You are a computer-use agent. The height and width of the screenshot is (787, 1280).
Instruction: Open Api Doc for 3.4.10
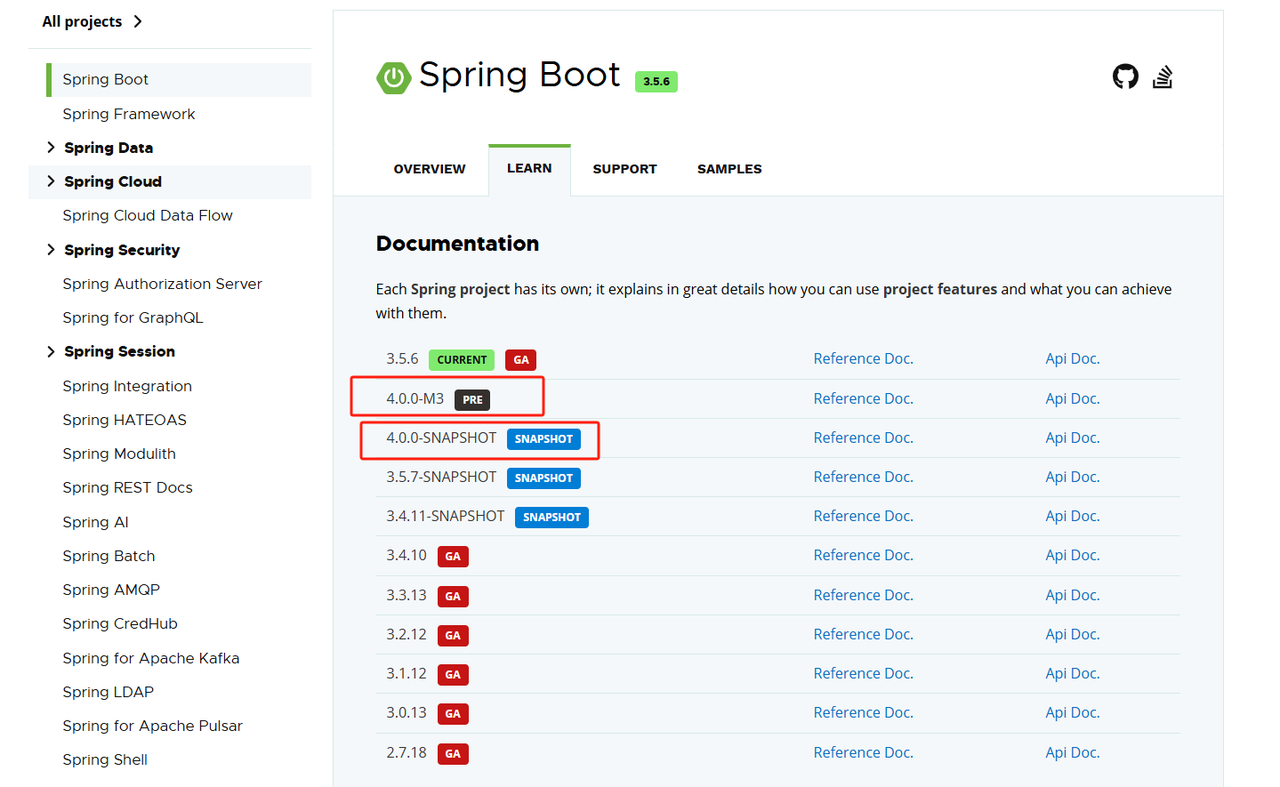(1072, 555)
